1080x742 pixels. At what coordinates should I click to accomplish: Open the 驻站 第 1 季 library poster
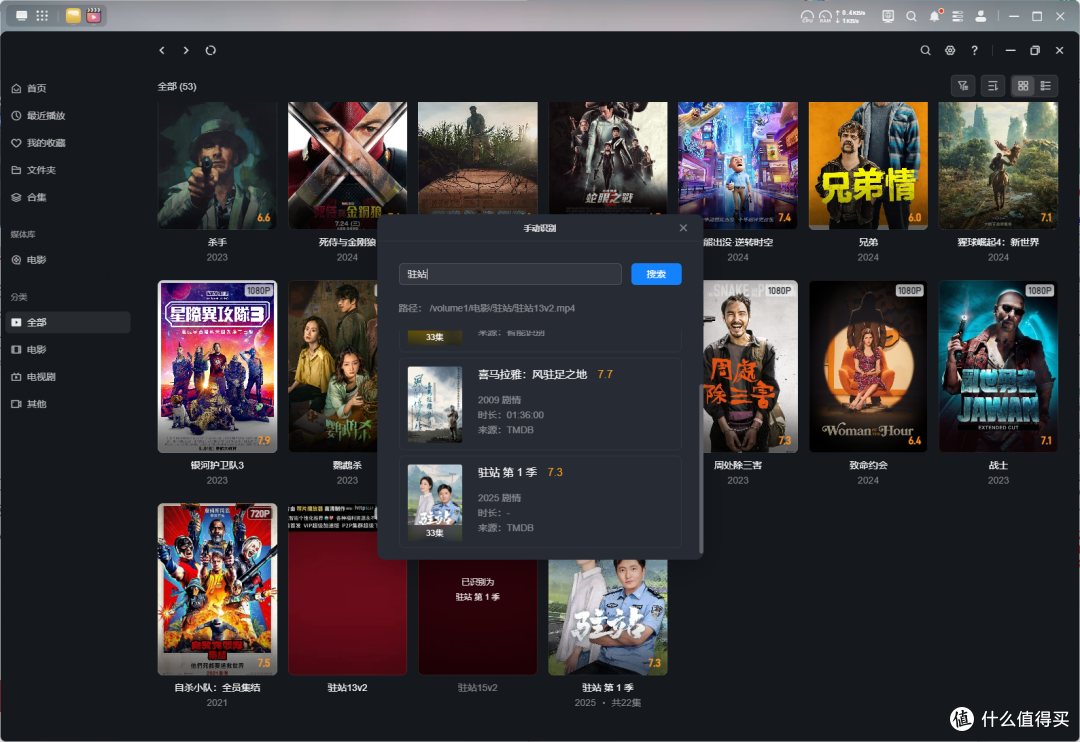coord(608,617)
